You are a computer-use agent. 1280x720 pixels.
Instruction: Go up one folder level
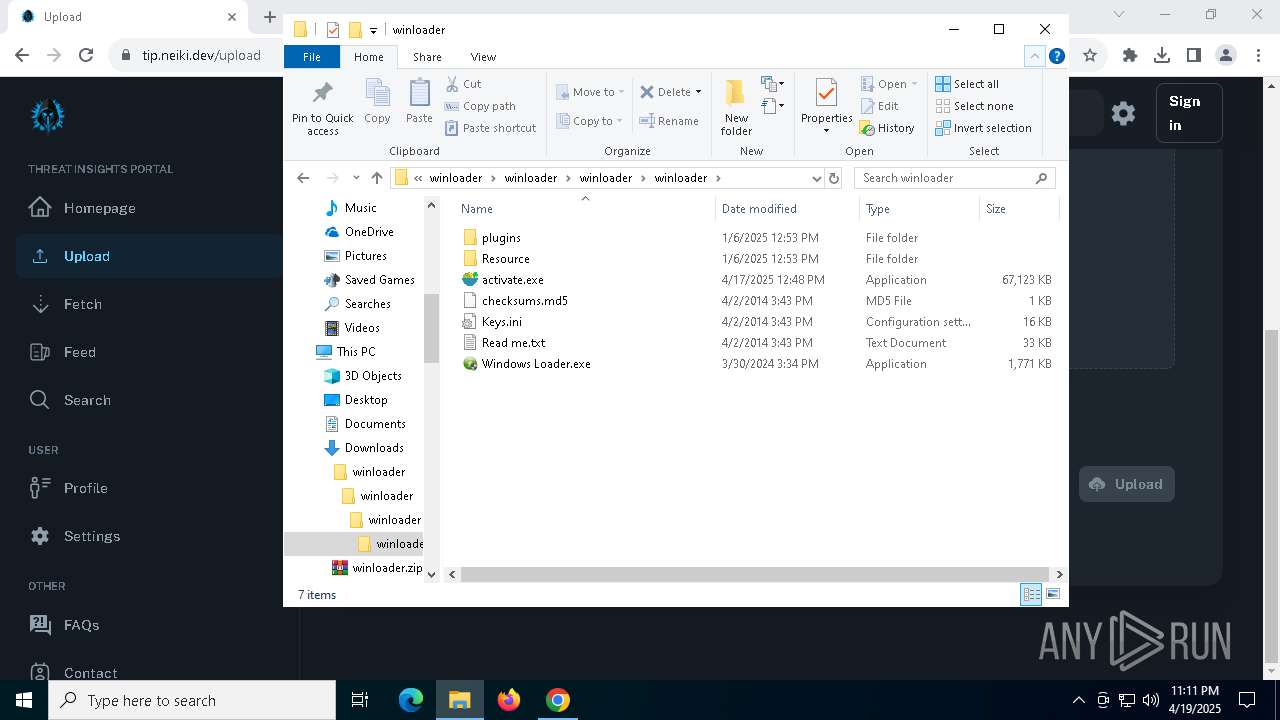click(x=376, y=178)
